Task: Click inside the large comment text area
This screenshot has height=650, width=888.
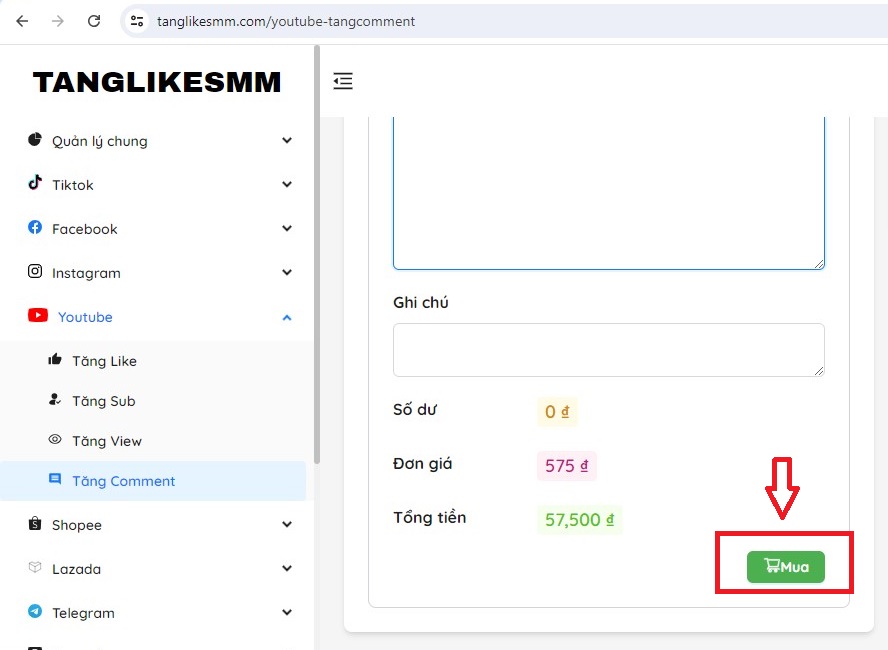Action: pos(609,193)
